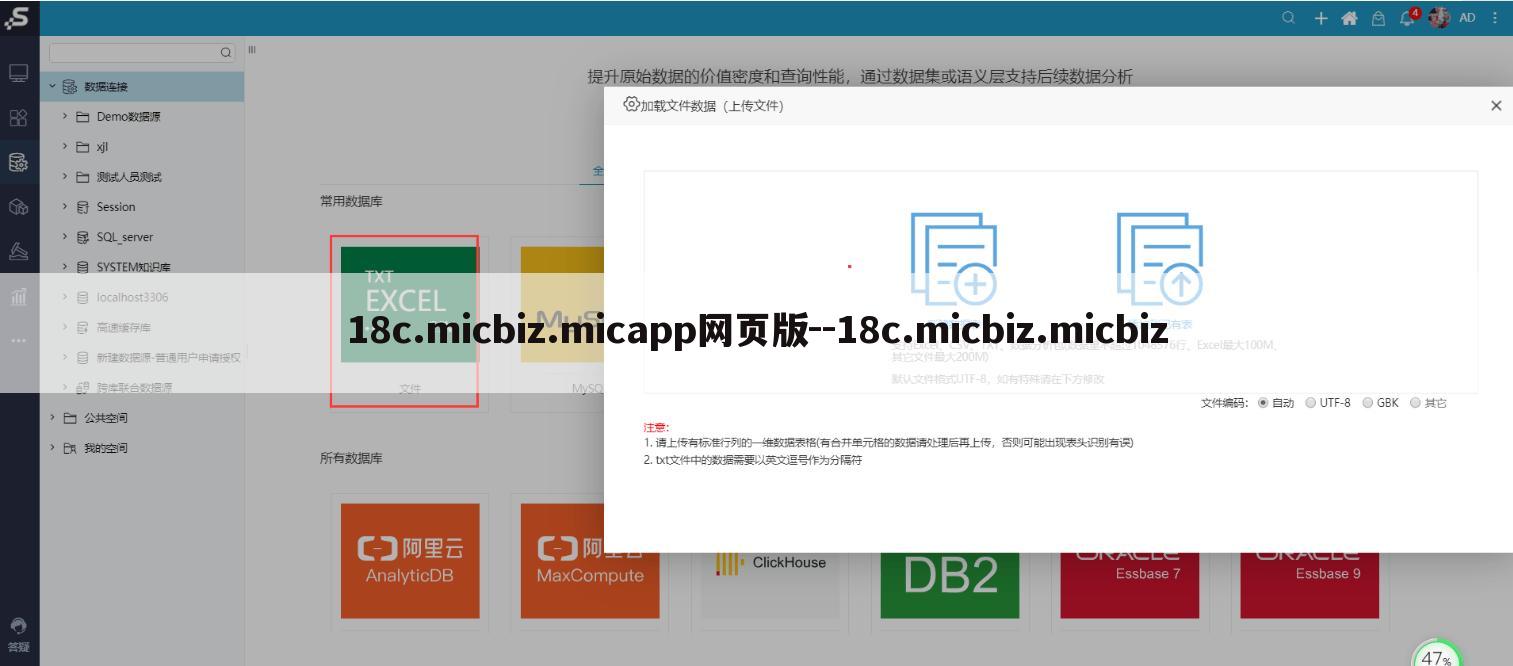The height and width of the screenshot is (666, 1513).
Task: Select the database settings sidebar icon
Action: [x=18, y=162]
